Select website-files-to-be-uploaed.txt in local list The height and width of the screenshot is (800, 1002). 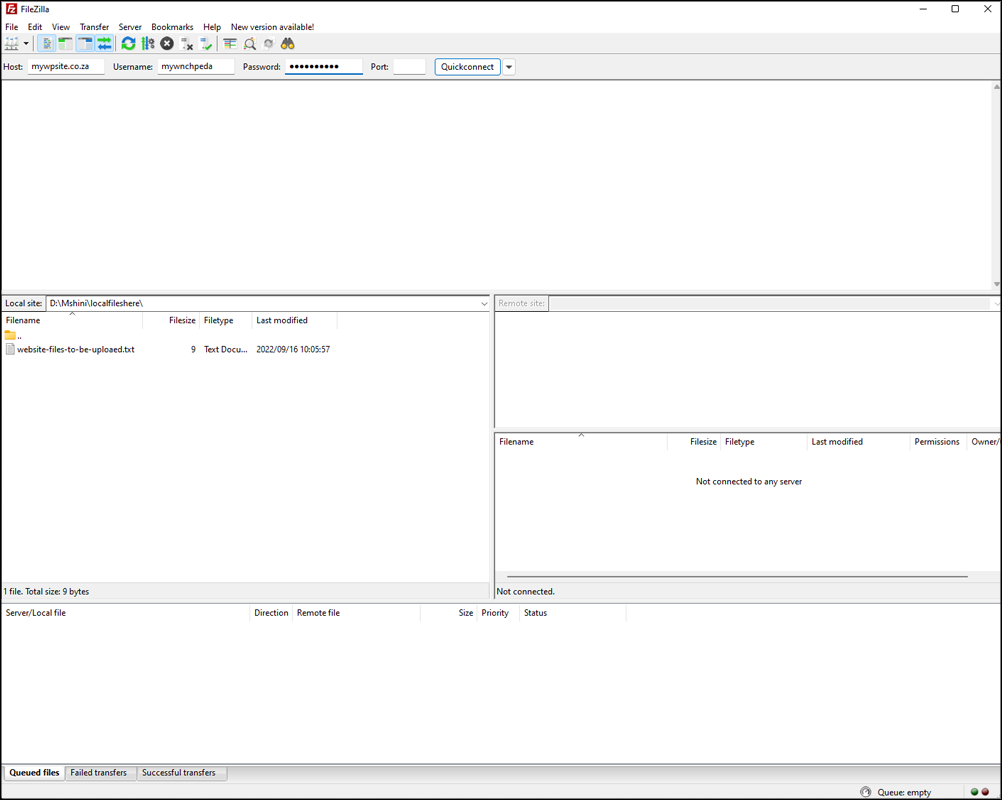click(x=76, y=350)
